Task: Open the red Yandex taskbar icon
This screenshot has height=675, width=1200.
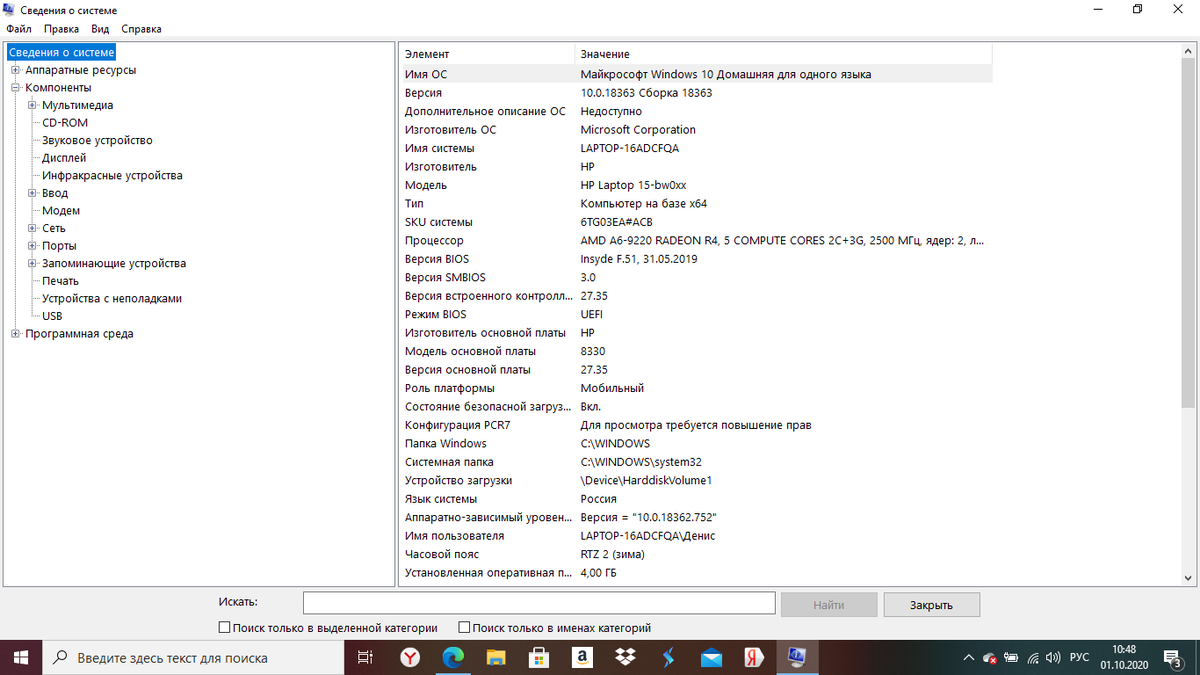Action: click(755, 658)
